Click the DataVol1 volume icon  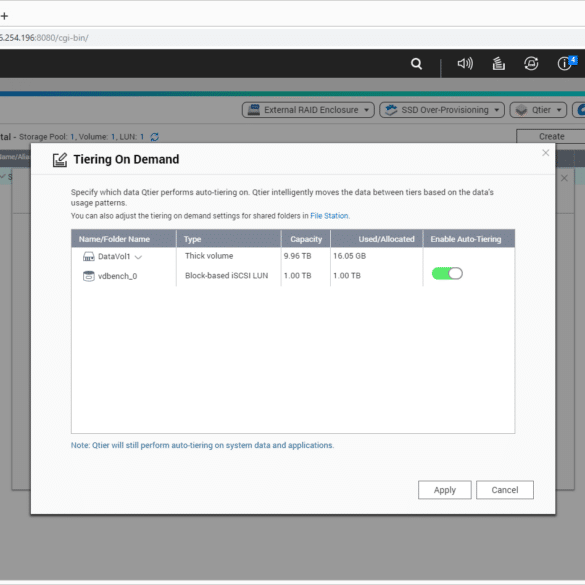(x=88, y=257)
